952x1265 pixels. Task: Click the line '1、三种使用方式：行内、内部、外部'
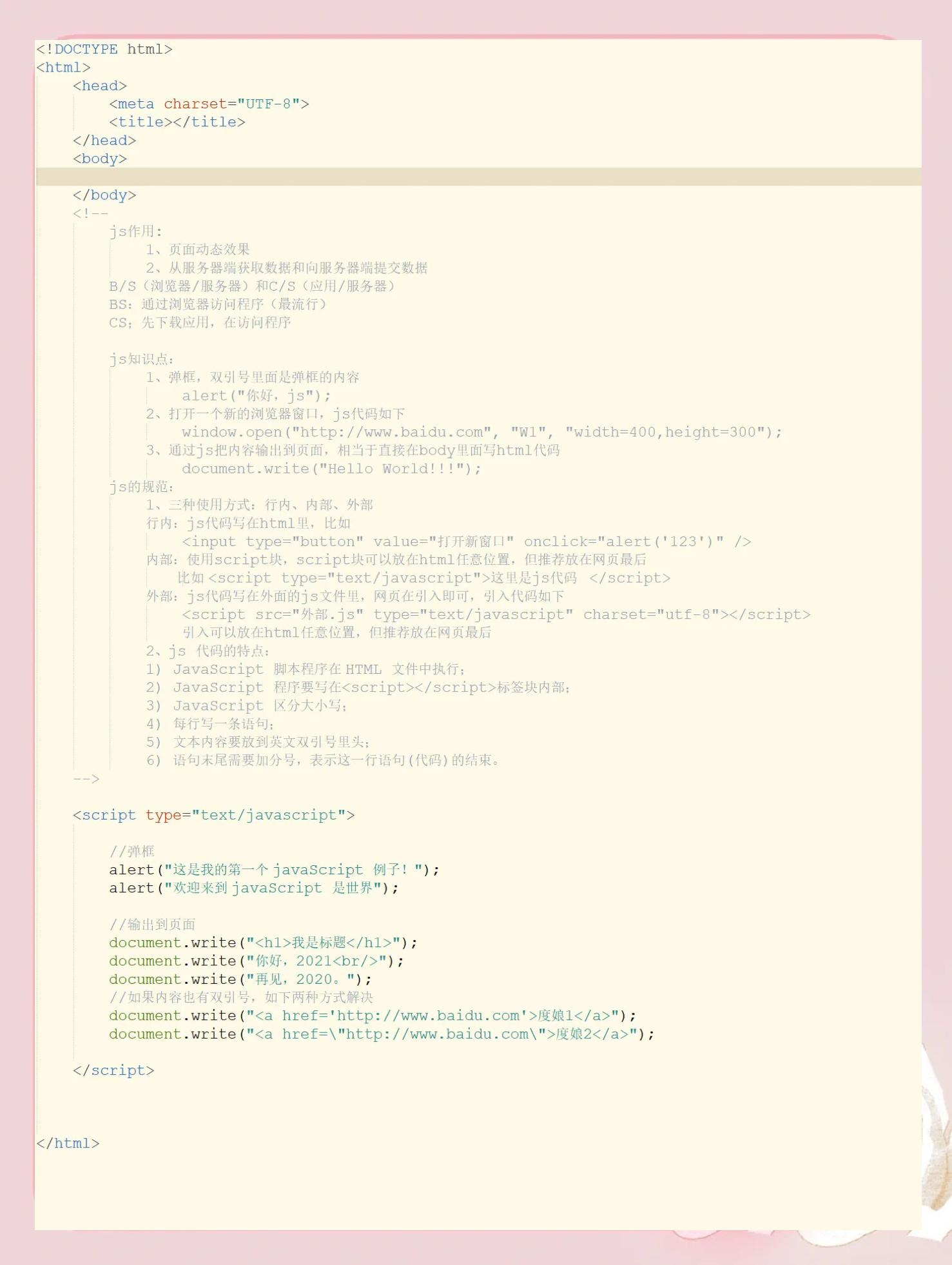[259, 505]
